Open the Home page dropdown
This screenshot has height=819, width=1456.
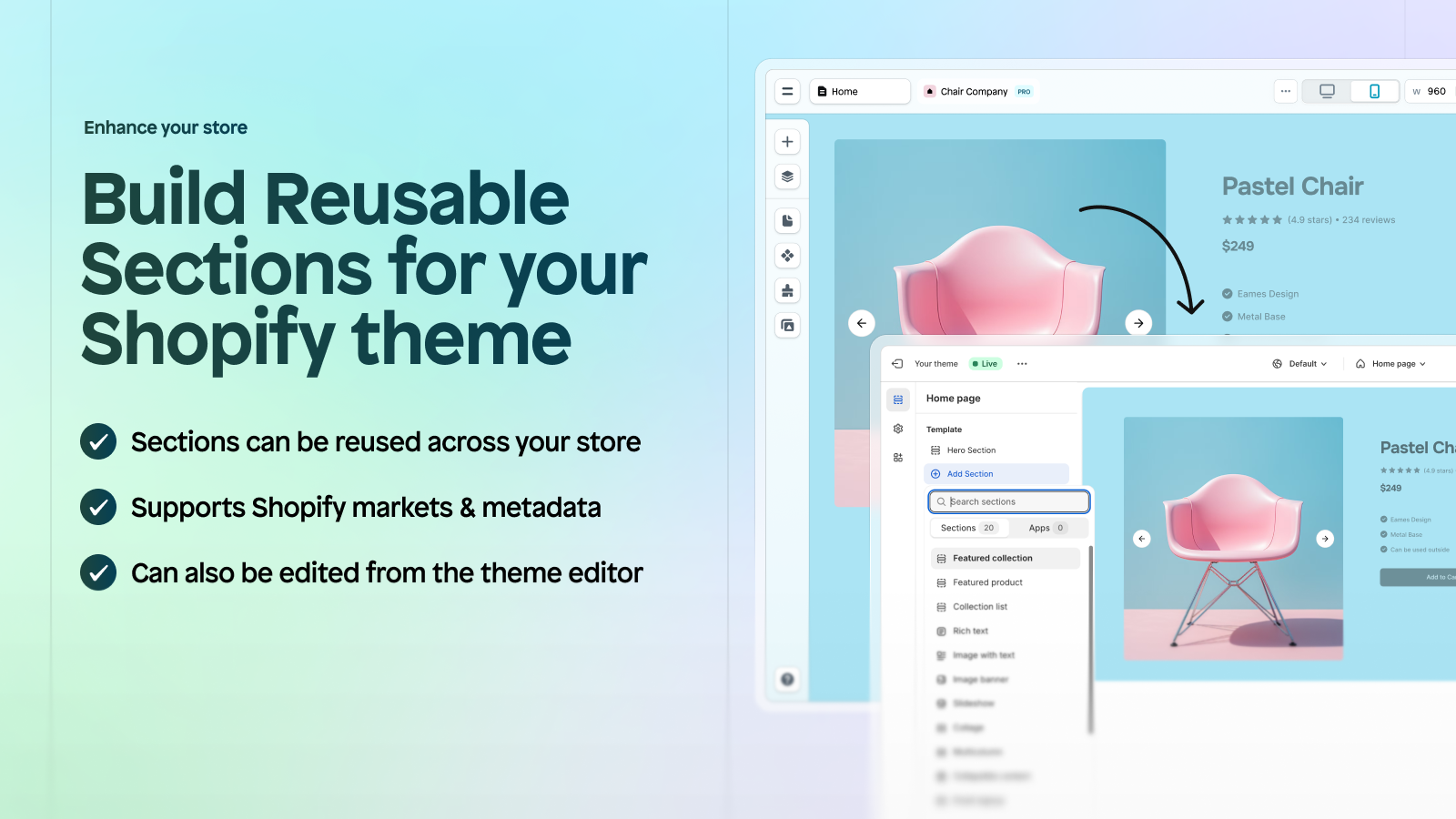(1392, 363)
